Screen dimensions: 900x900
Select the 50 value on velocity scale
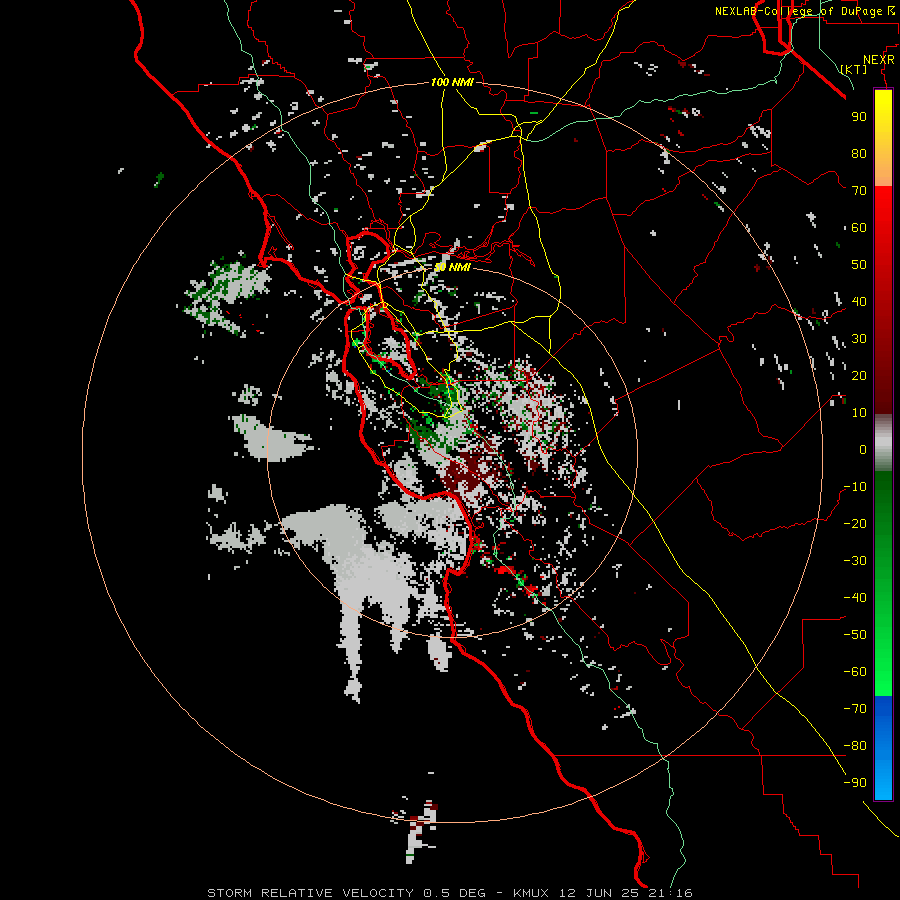[x=859, y=265]
